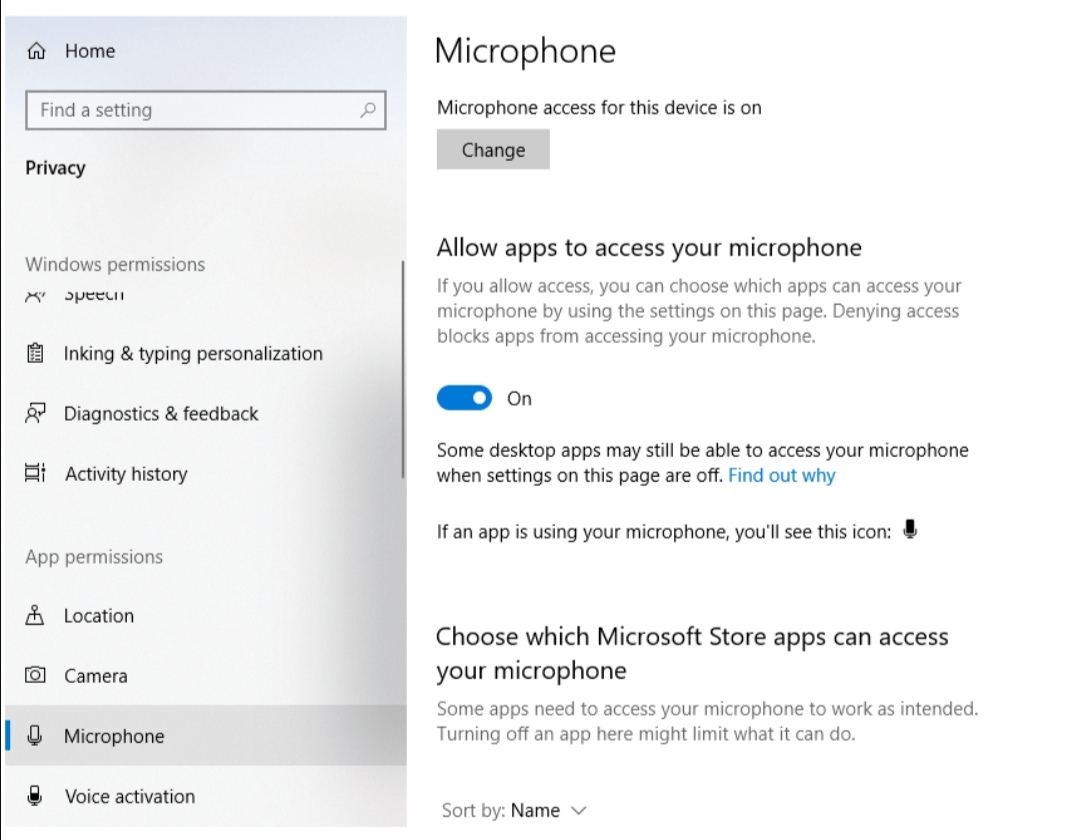Open the Privacy section heading
Viewport: 1080px width, 840px height.
coord(55,167)
